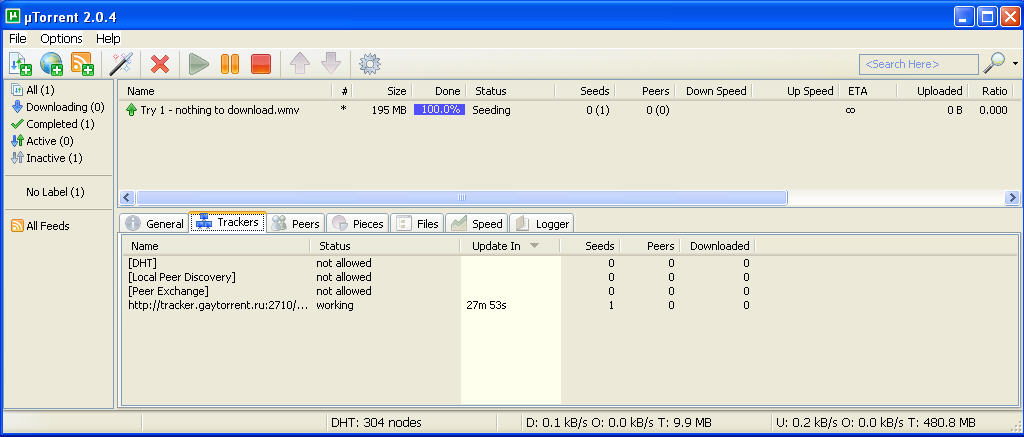Switch to the Peers tab
Image resolution: width=1024 pixels, height=437 pixels.
296,223
